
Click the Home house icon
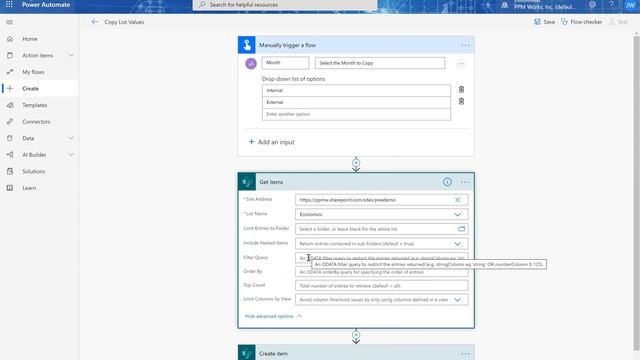[x=10, y=39]
